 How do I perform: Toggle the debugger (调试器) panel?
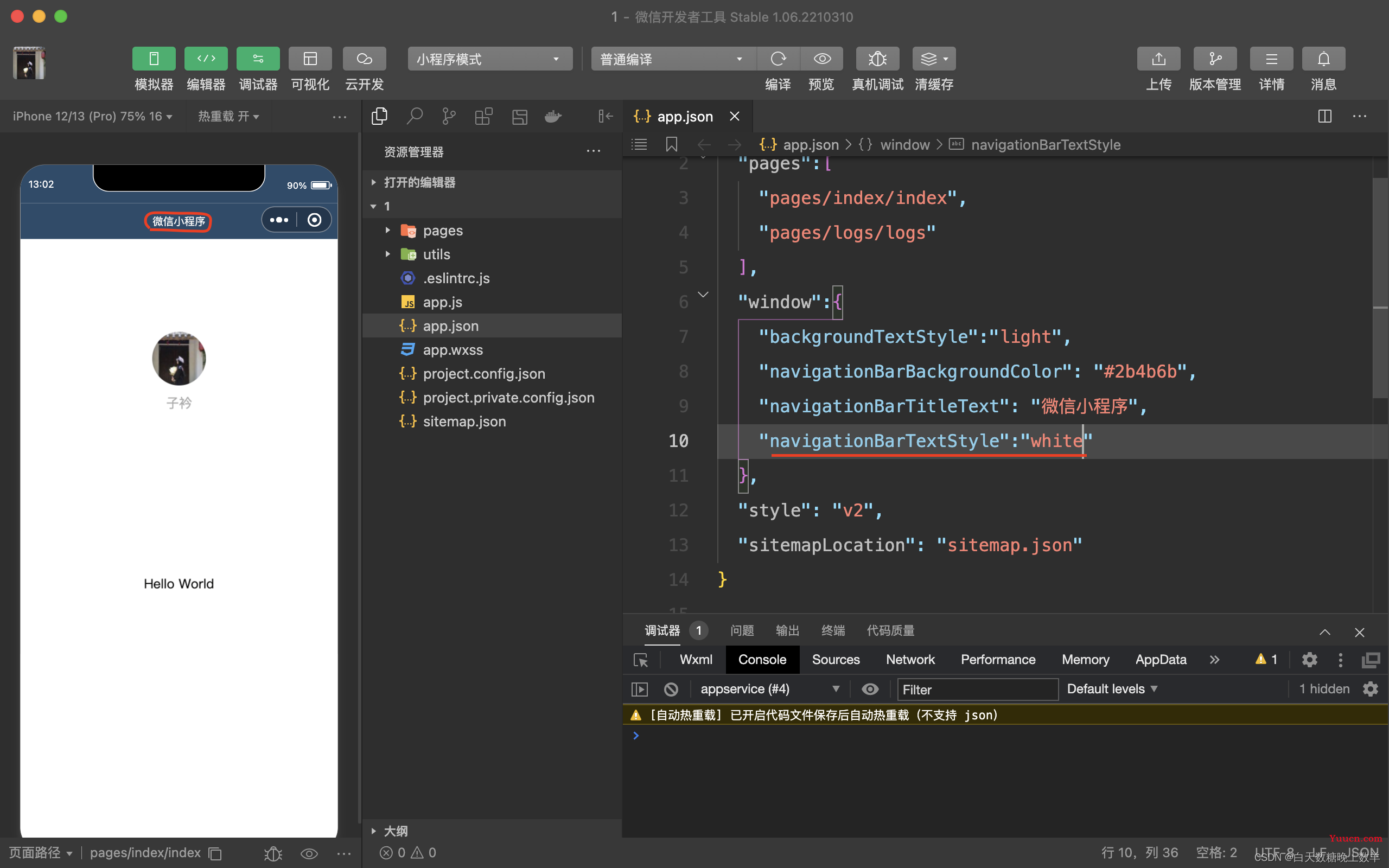(x=258, y=59)
